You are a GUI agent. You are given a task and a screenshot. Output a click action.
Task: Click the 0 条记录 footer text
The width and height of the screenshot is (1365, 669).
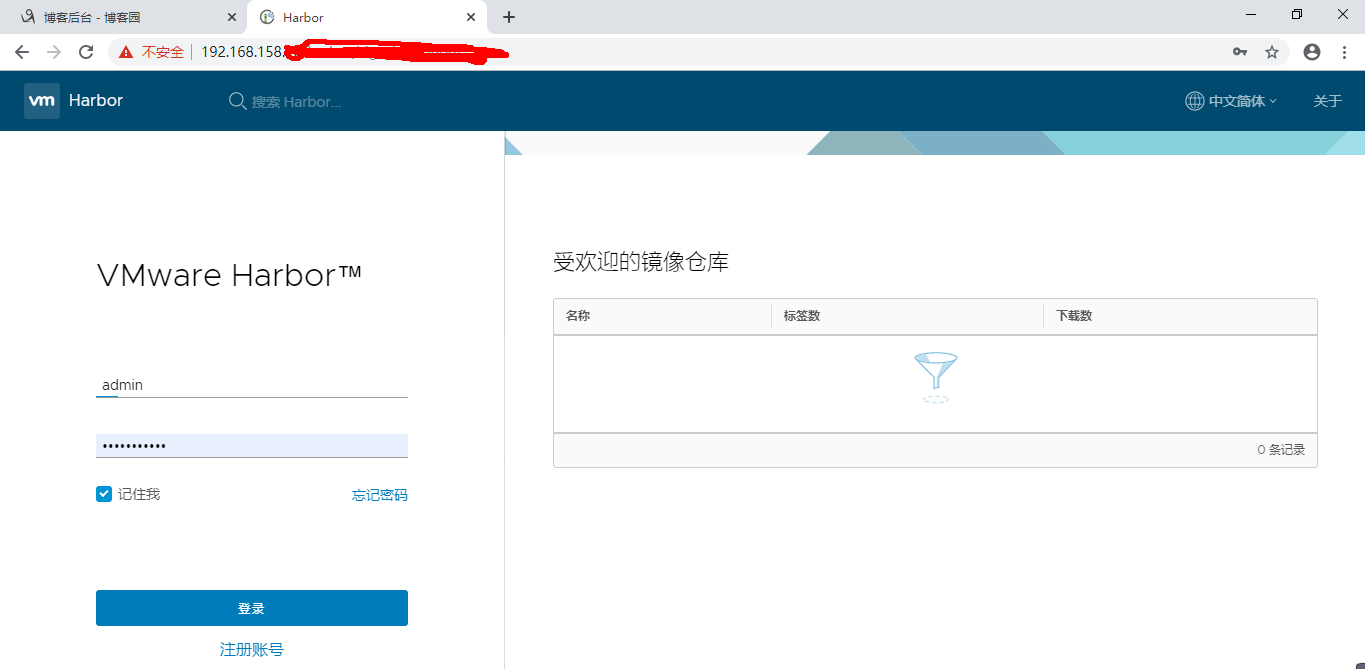pos(1281,450)
